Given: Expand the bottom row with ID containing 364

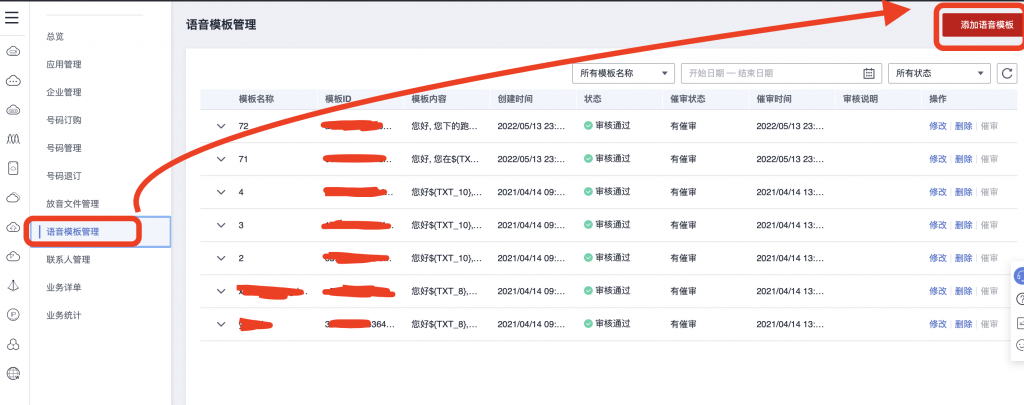Looking at the screenshot, I should 221,324.
